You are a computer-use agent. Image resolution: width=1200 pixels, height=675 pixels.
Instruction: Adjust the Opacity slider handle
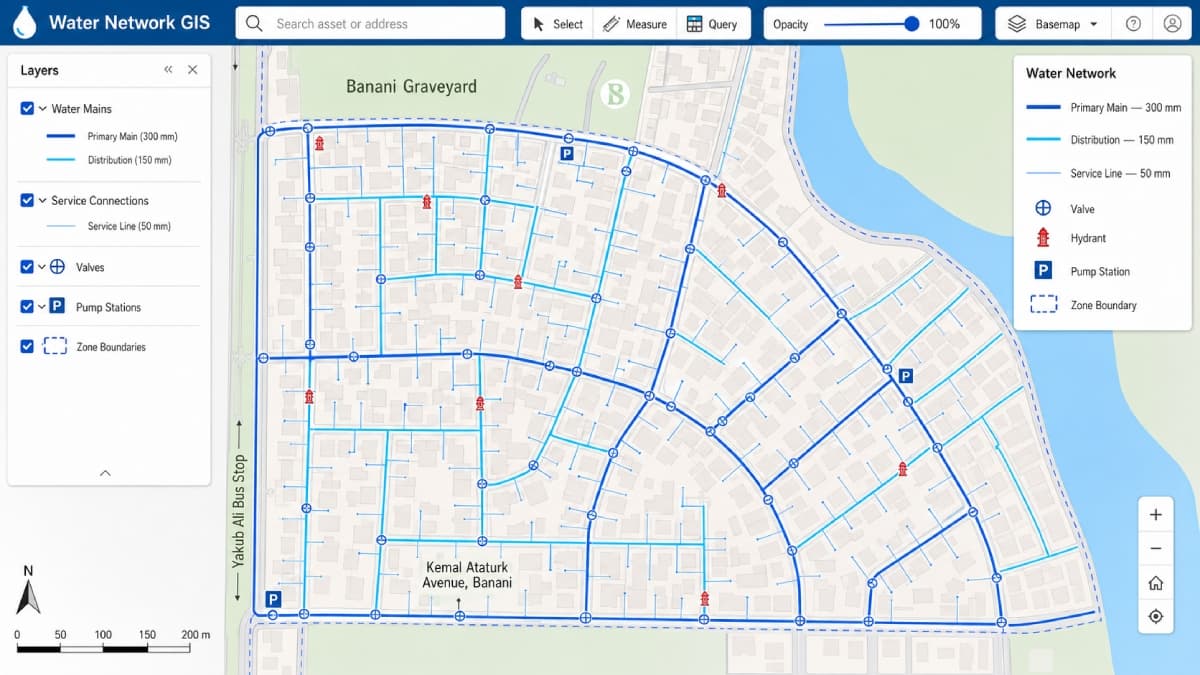pos(911,24)
